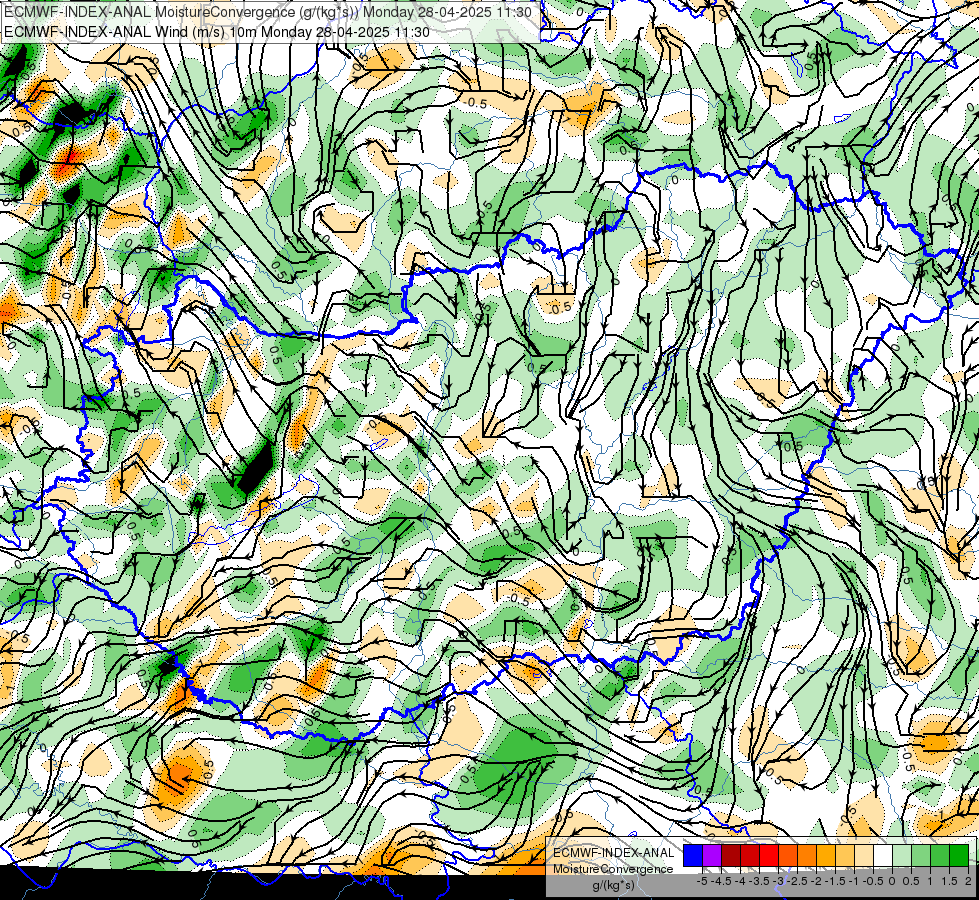Viewport: 979px width, 900px height.
Task: Select the light orange swatch between -1.5 and -1
Action: point(845,855)
